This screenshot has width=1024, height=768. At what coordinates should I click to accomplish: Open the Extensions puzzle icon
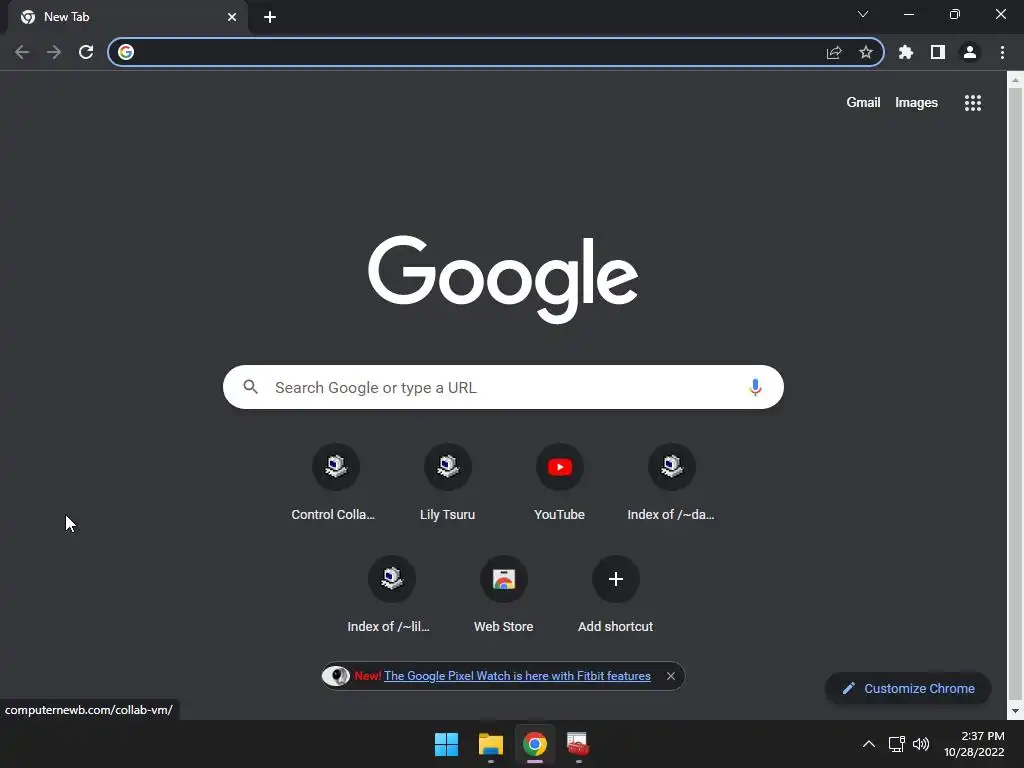[x=906, y=52]
